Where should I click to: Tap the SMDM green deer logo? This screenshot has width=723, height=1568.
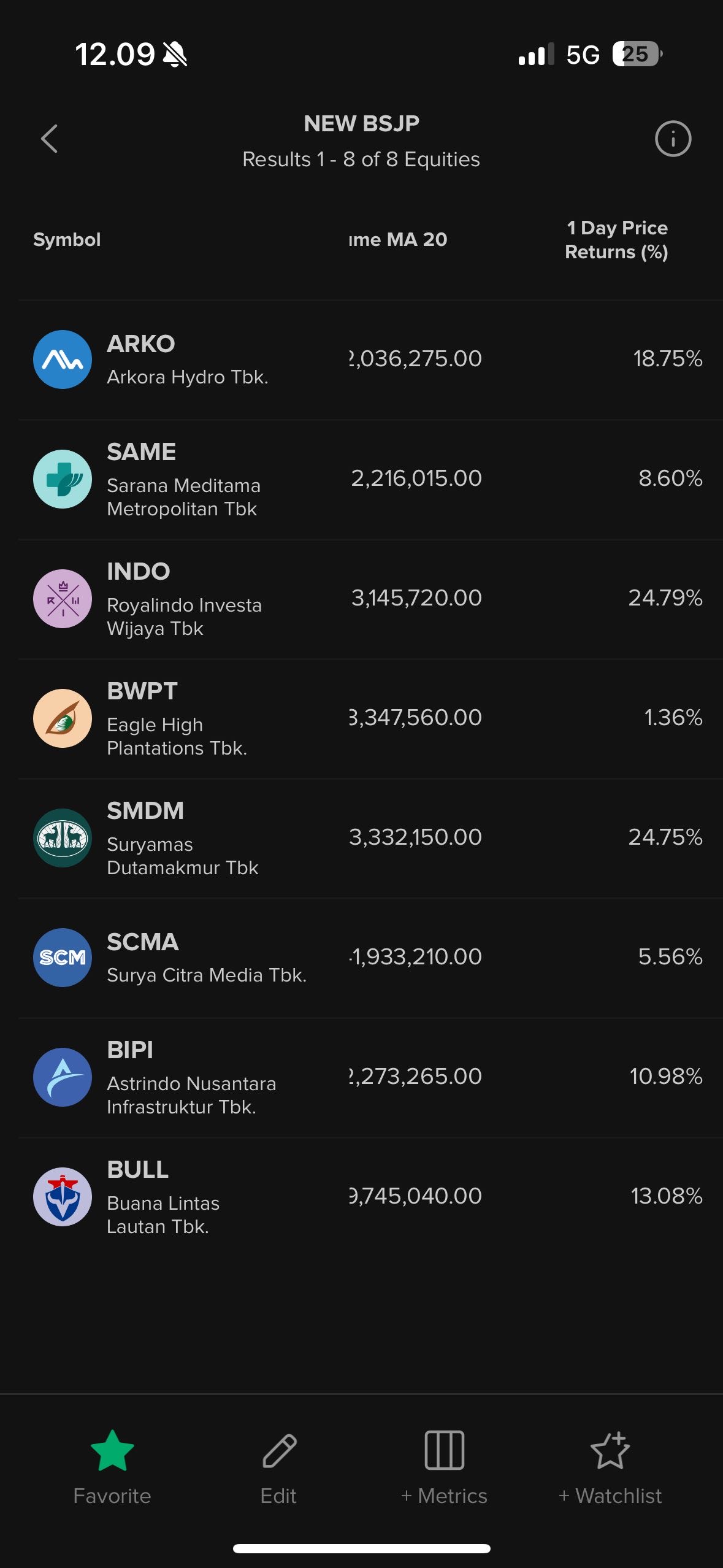pos(63,838)
